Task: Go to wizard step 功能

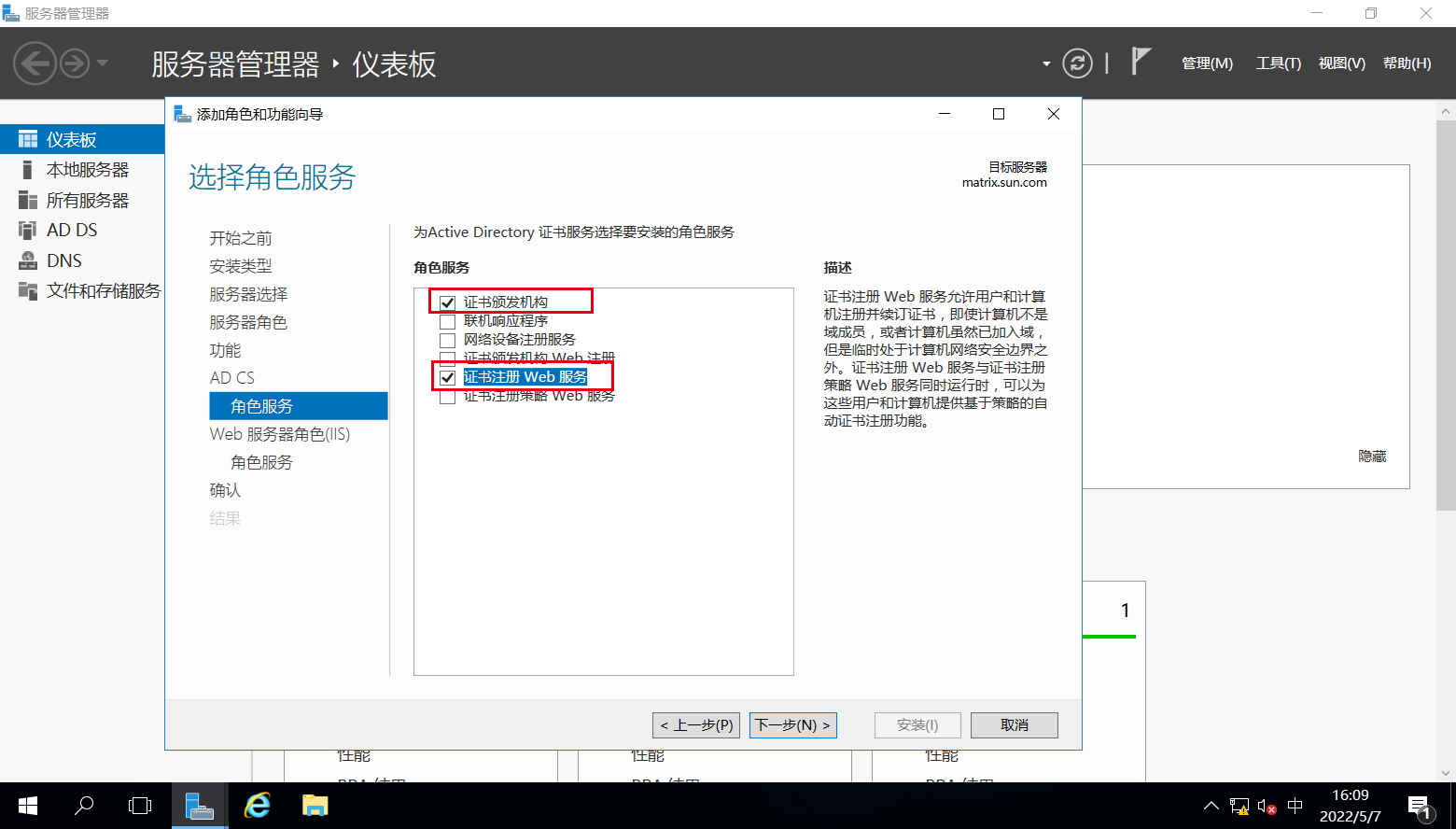Action: pos(225,350)
